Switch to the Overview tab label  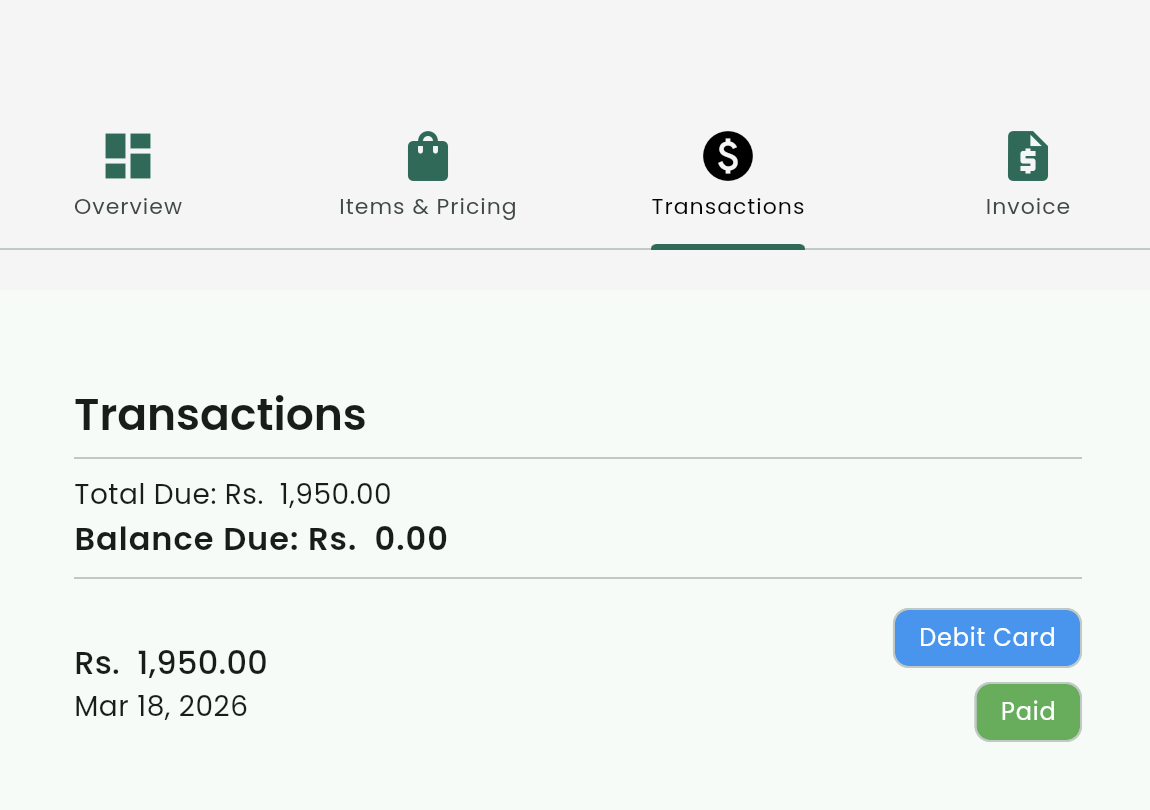128,207
